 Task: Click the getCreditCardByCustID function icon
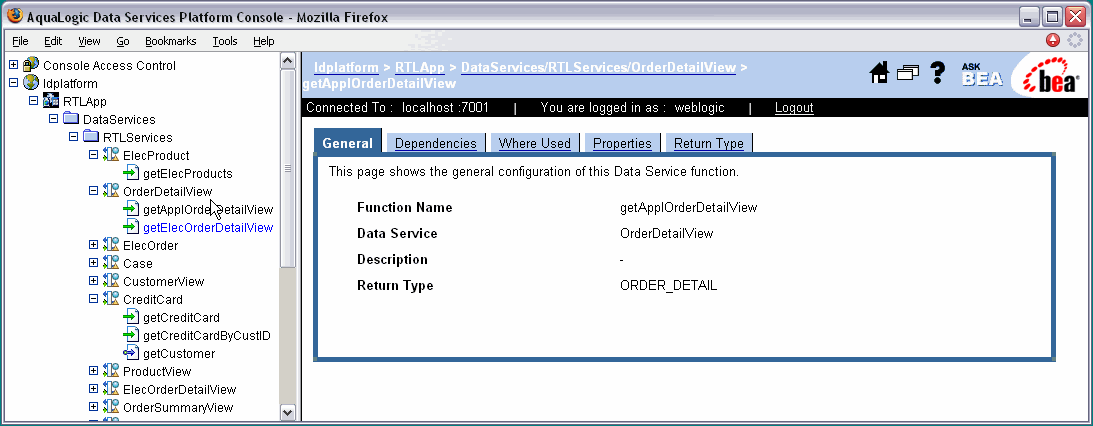point(131,335)
